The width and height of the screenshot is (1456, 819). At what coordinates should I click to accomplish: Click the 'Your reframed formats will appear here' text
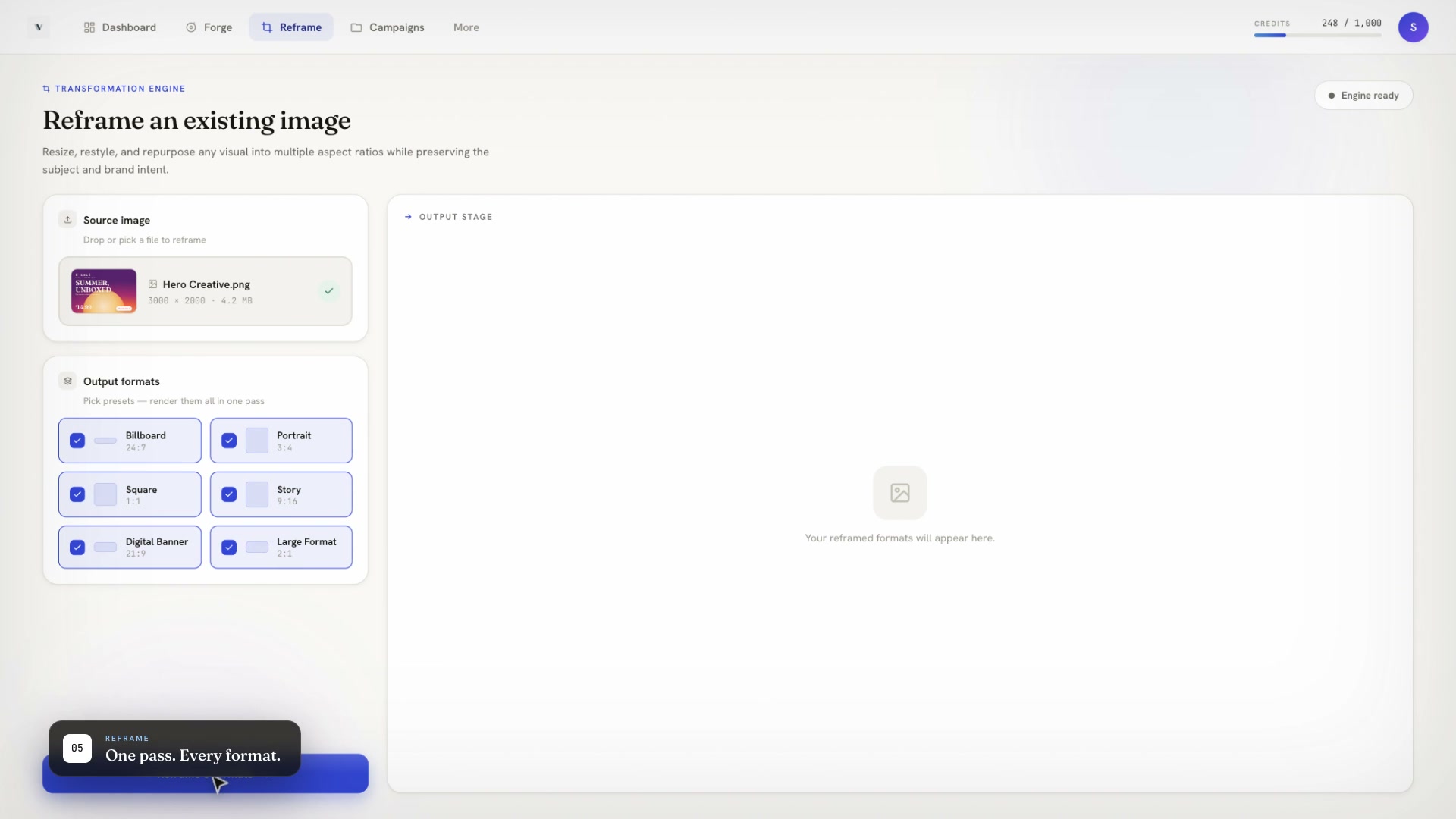(x=900, y=538)
